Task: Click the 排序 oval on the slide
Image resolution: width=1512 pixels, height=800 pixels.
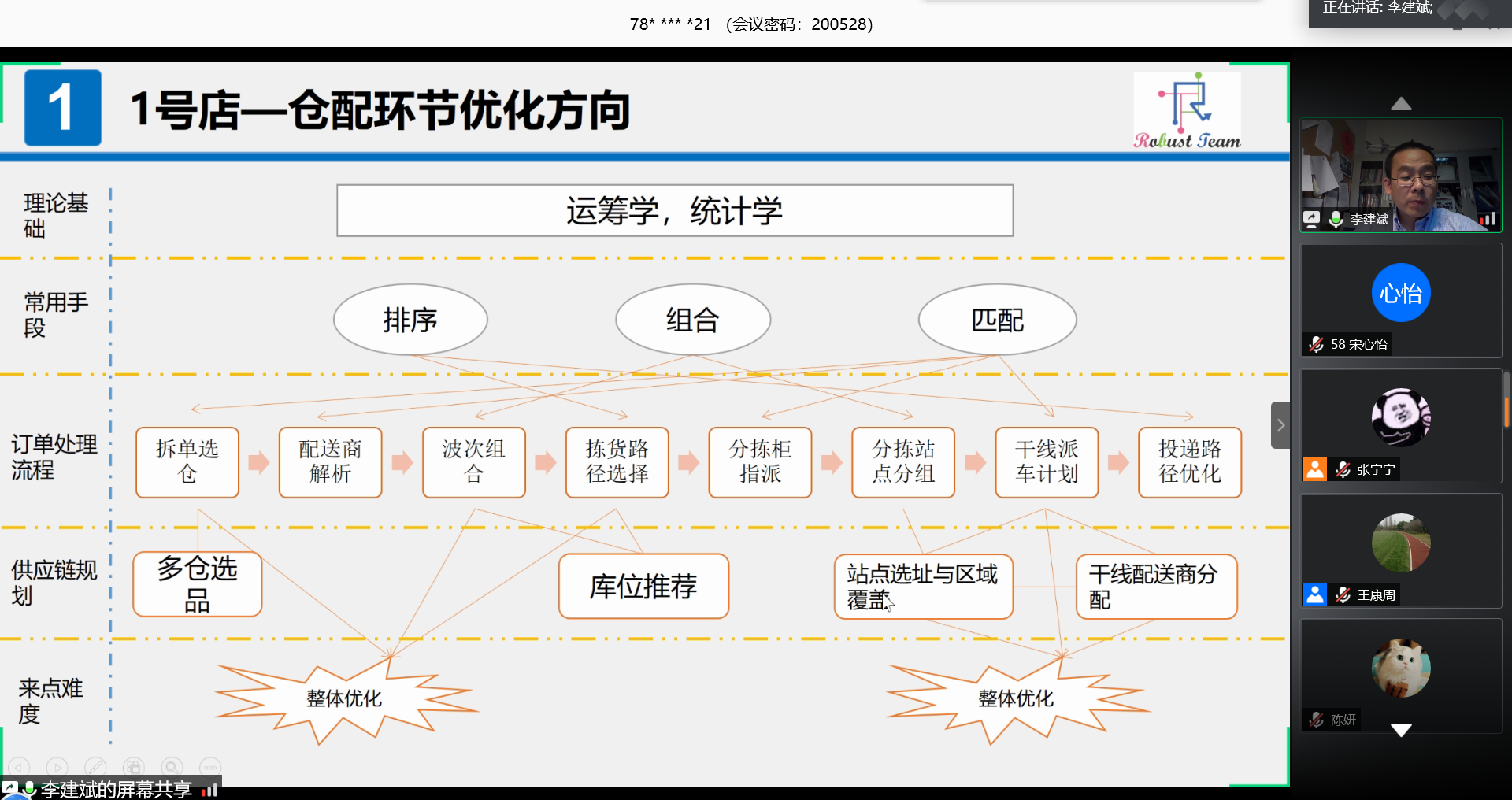Action: pyautogui.click(x=410, y=320)
